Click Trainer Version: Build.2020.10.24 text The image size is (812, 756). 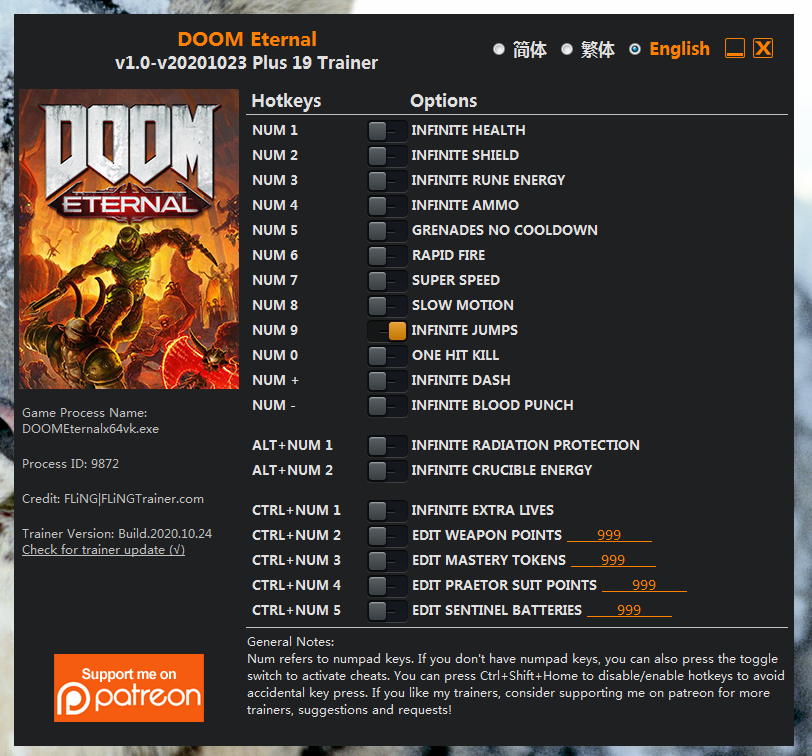117,534
